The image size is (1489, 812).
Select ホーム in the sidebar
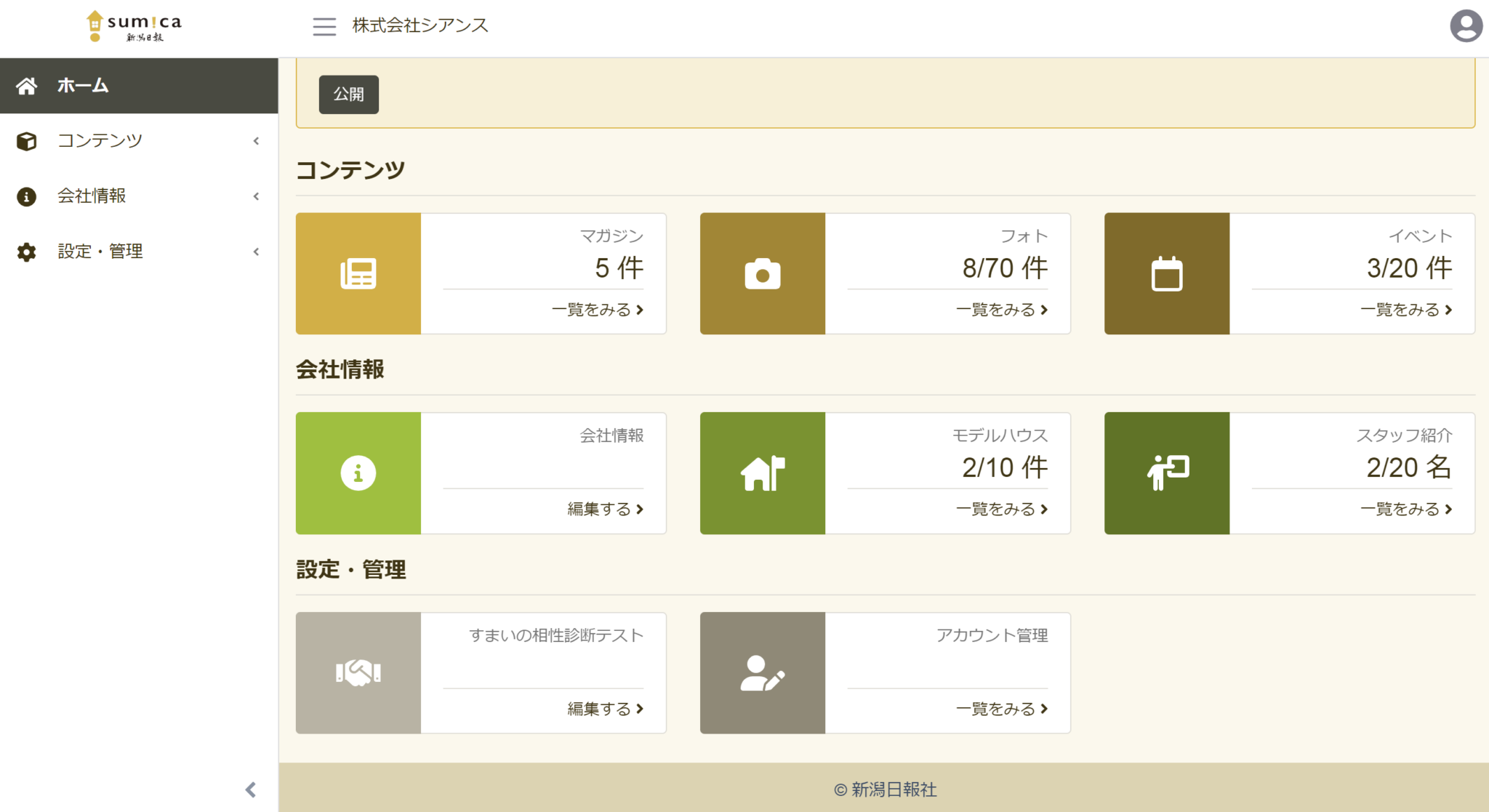pos(139,86)
